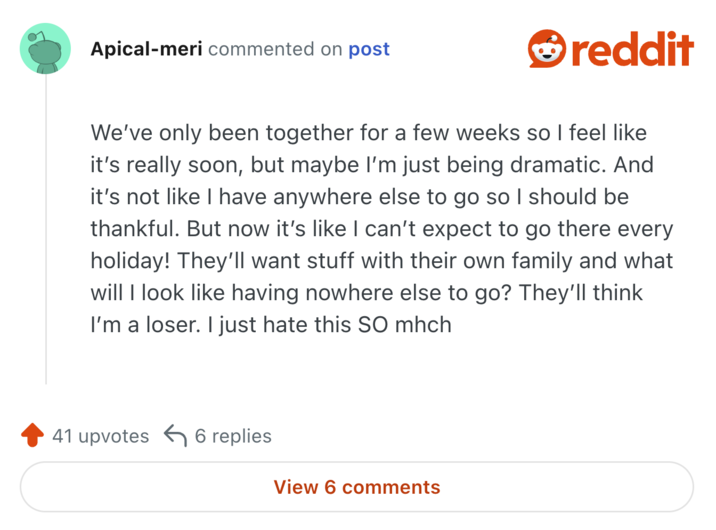Follow the blue "post" link
716x530 pixels.
(x=369, y=49)
